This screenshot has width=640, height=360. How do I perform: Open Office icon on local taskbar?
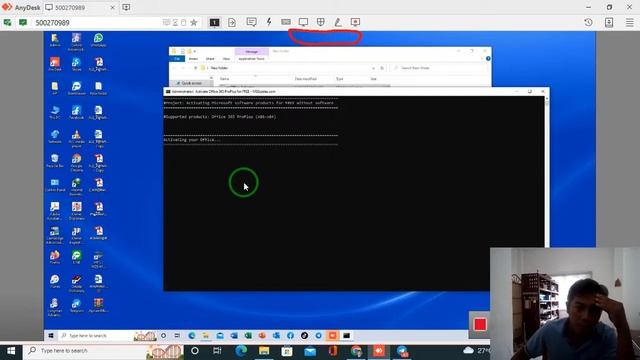pos(333,351)
